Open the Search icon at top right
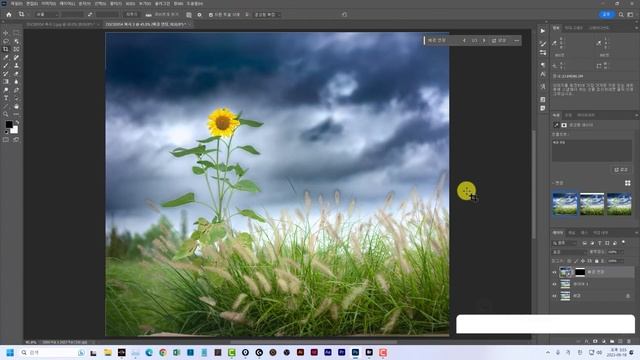 click(621, 14)
